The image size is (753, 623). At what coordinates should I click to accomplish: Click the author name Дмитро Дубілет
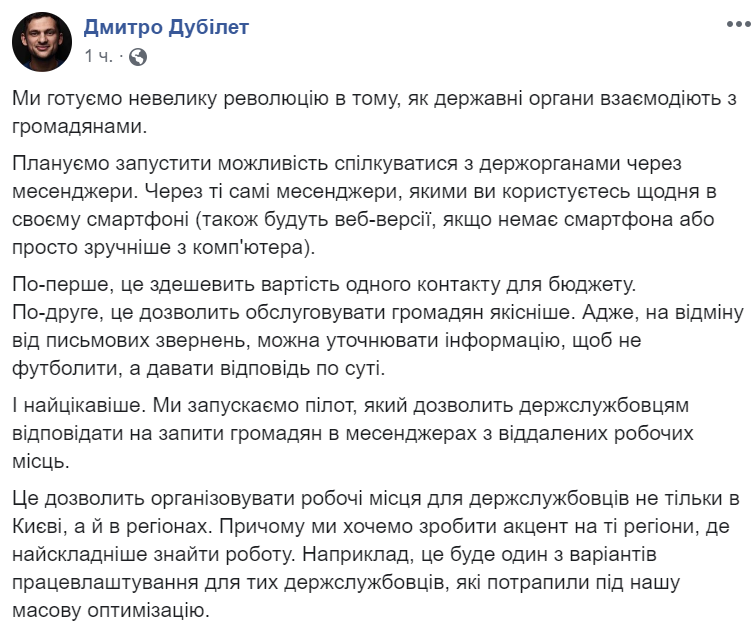point(166,28)
